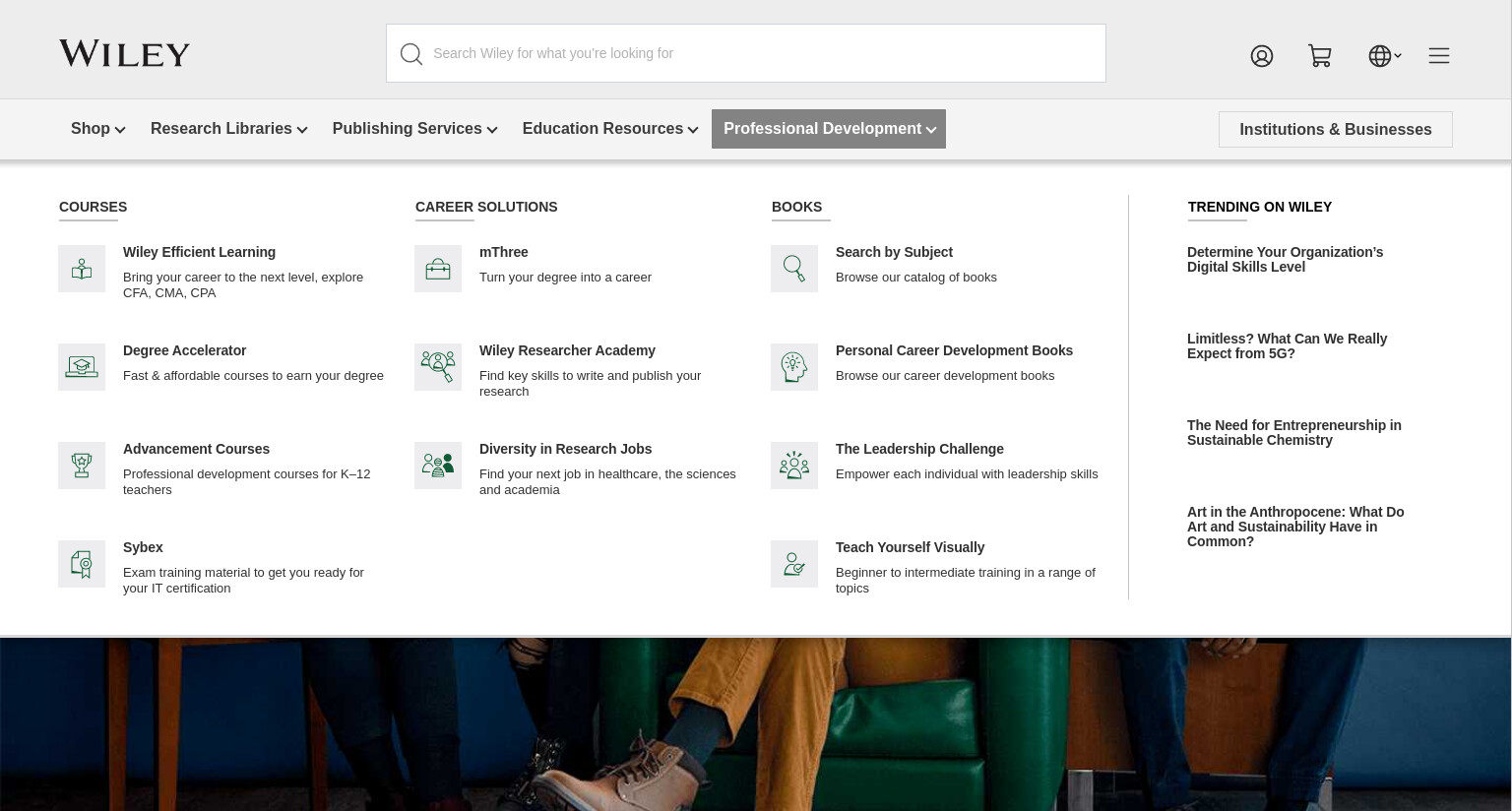Open mThree career link
This screenshot has width=1512, height=811.
pyautogui.click(x=503, y=253)
